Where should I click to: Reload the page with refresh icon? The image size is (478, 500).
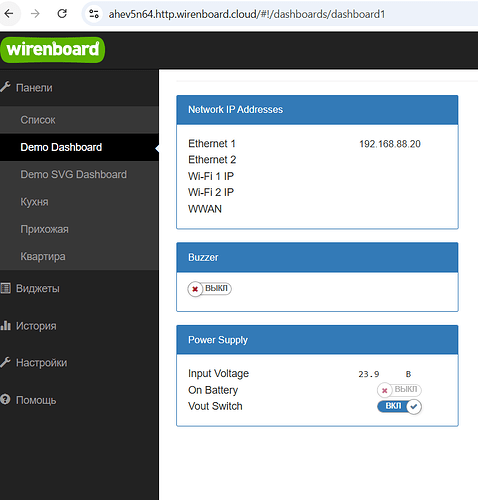[62, 14]
